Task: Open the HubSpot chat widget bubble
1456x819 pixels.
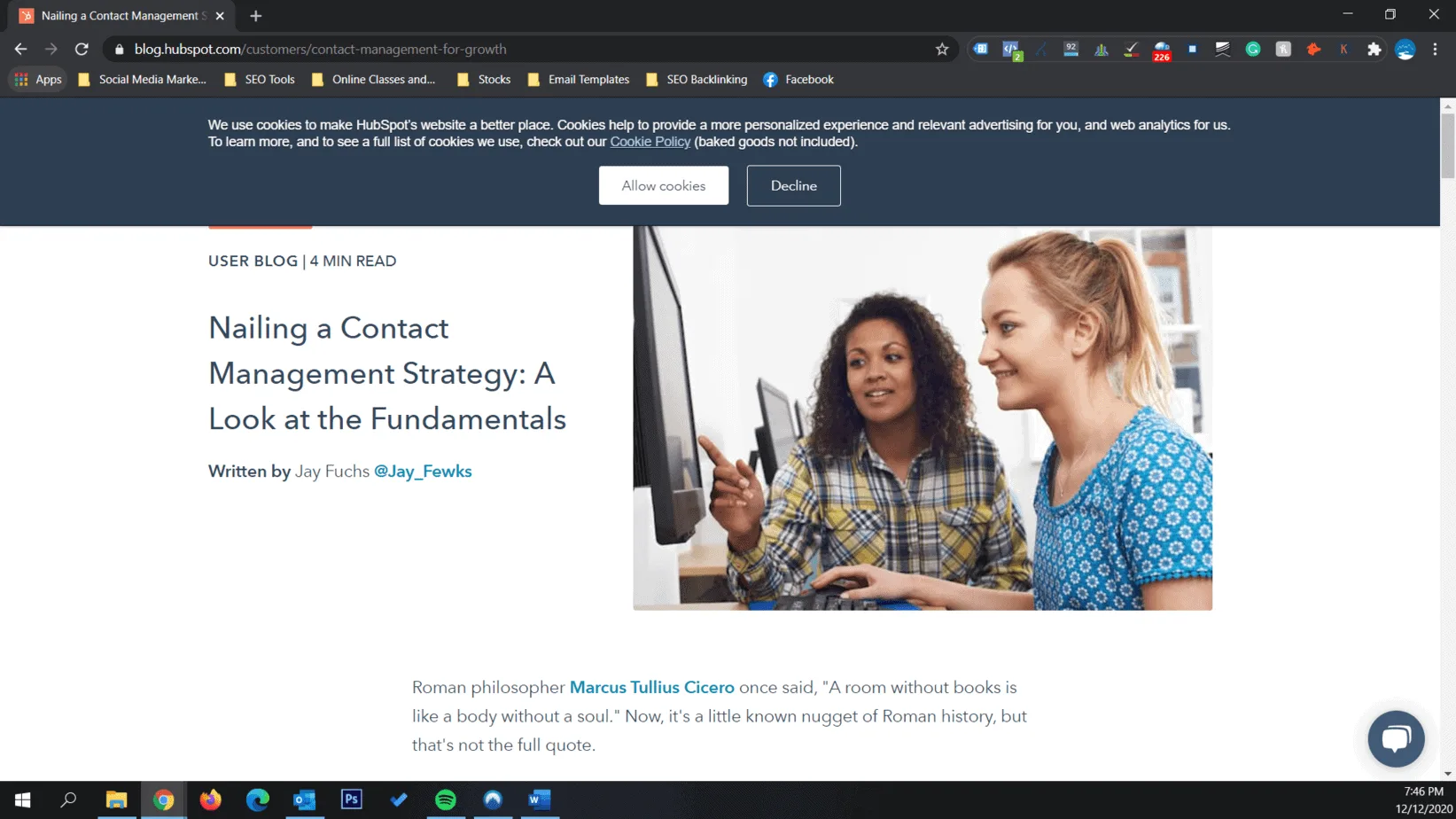Action: pyautogui.click(x=1395, y=738)
